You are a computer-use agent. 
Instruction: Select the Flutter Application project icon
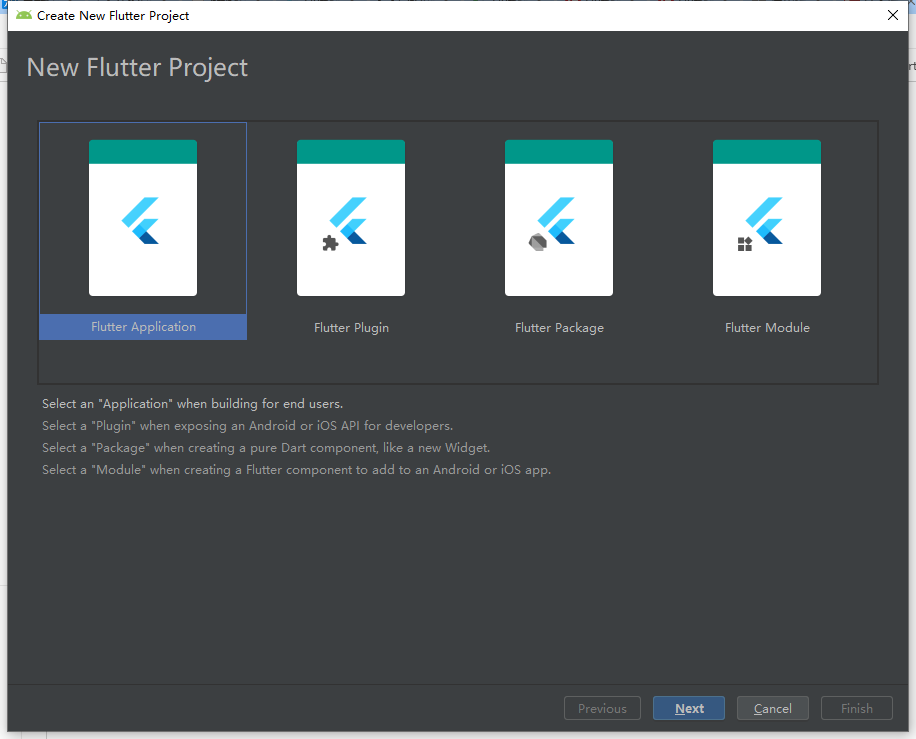(143, 218)
